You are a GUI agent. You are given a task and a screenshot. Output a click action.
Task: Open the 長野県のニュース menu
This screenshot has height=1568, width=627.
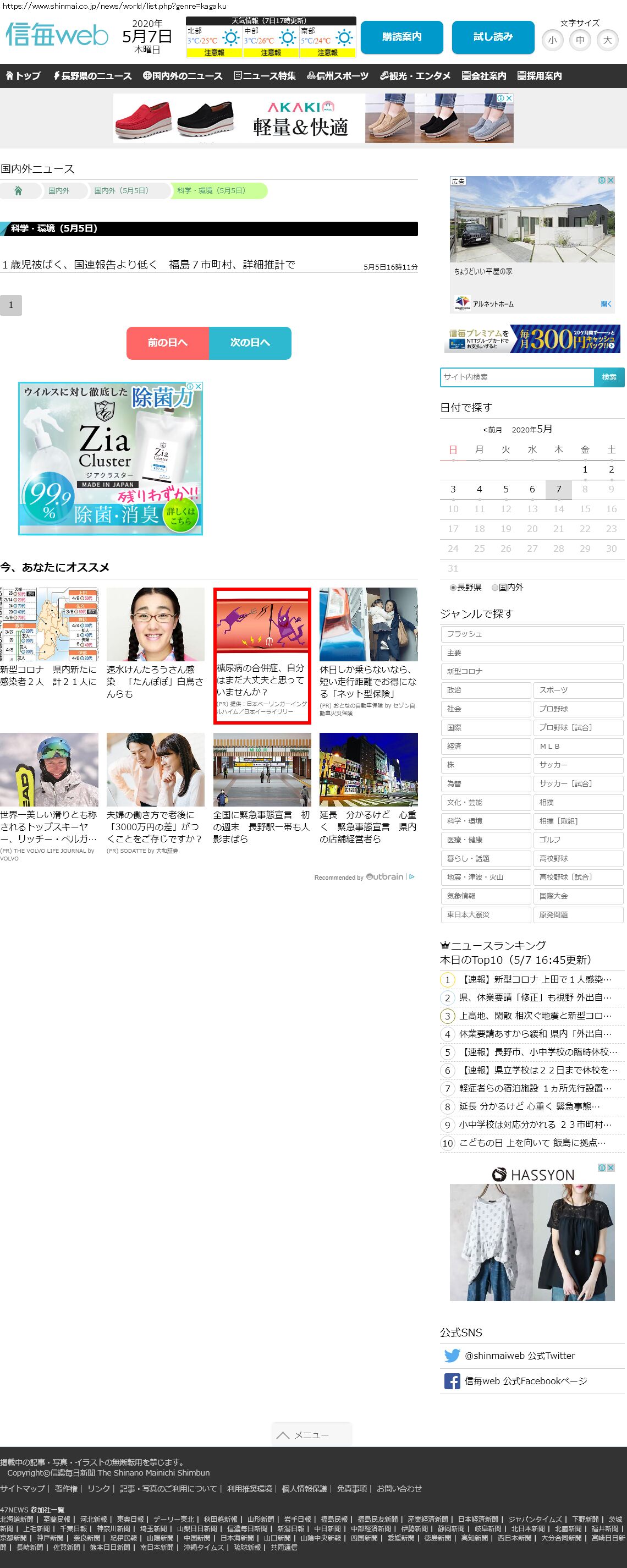(x=92, y=76)
